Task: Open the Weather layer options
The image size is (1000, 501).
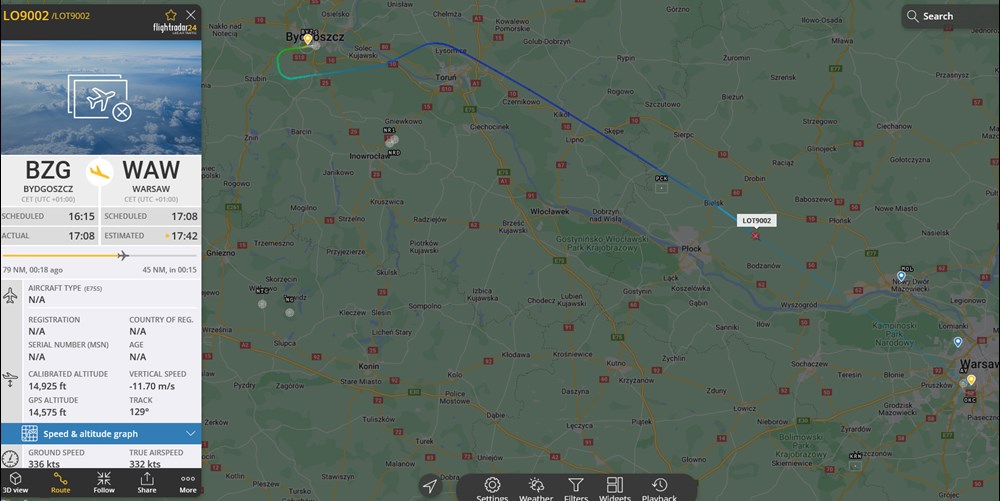Action: tap(536, 489)
